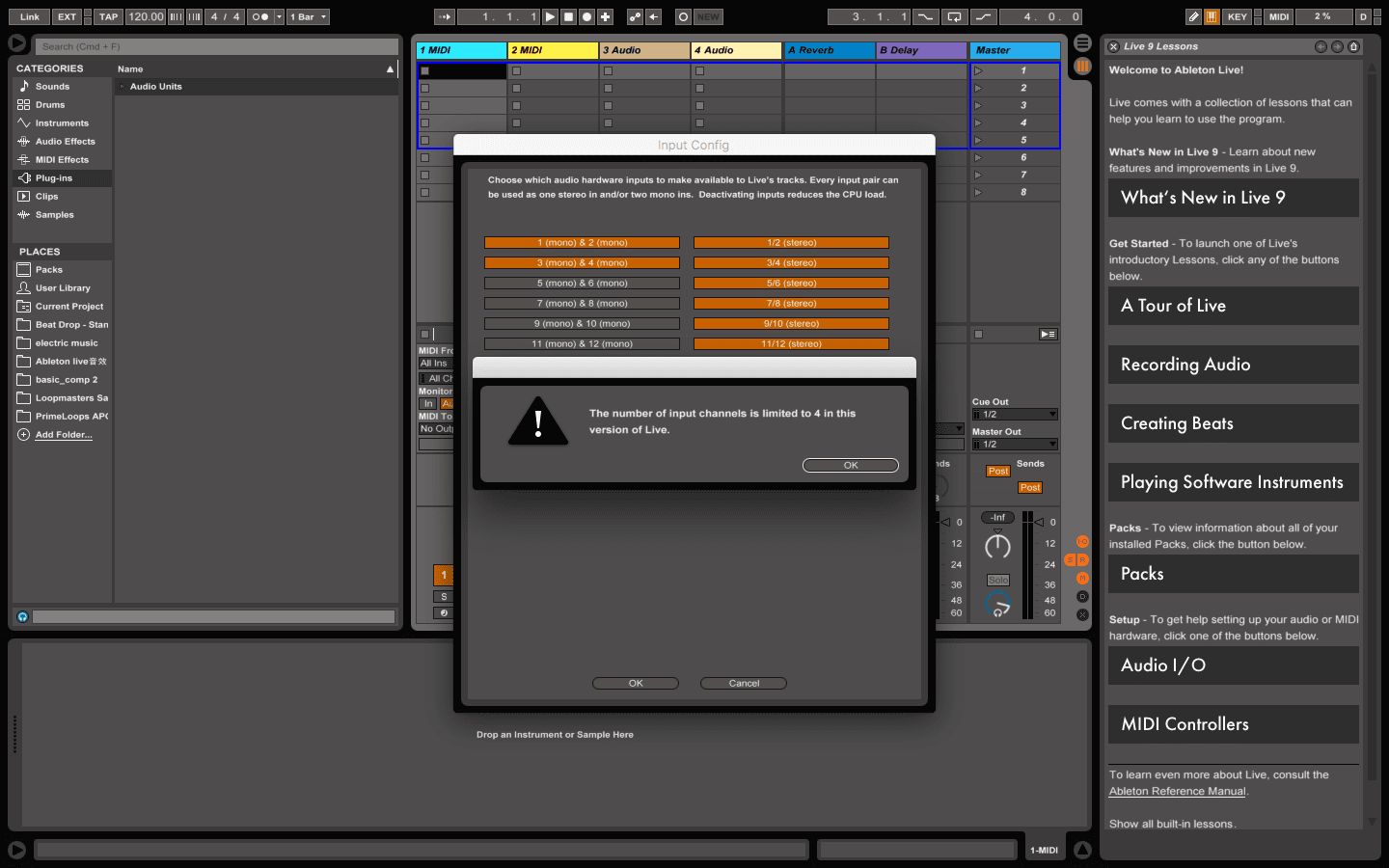Select the 3 Audio track header

tap(644, 50)
